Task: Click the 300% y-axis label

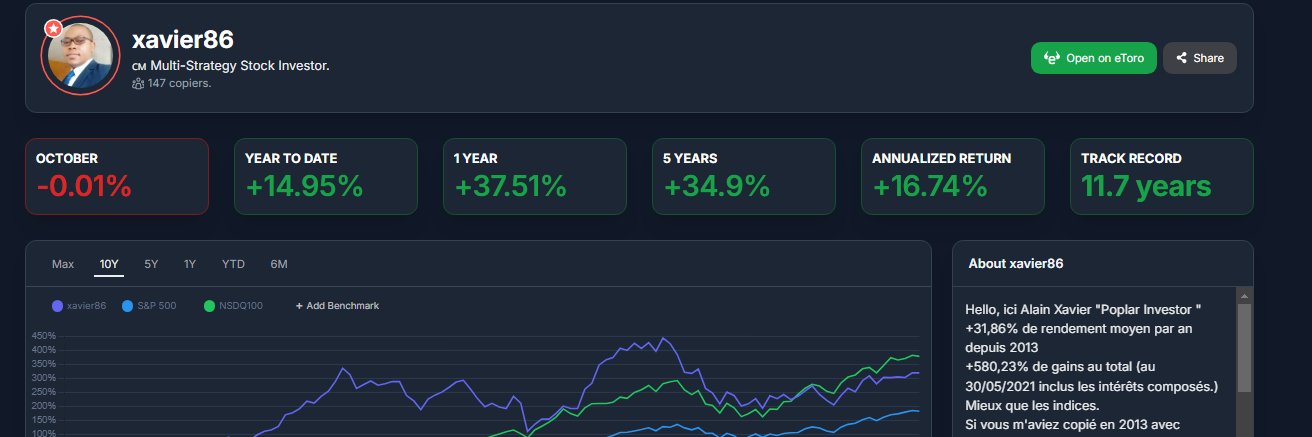Action: point(43,378)
